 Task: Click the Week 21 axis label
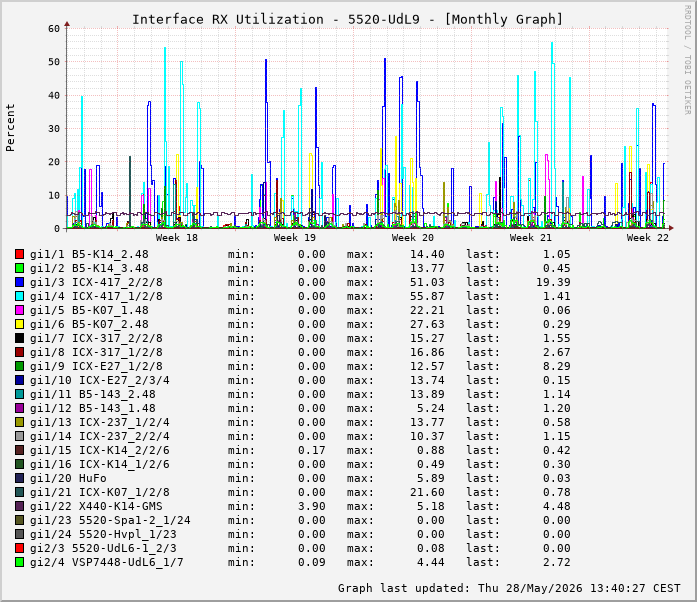[x=530, y=238]
